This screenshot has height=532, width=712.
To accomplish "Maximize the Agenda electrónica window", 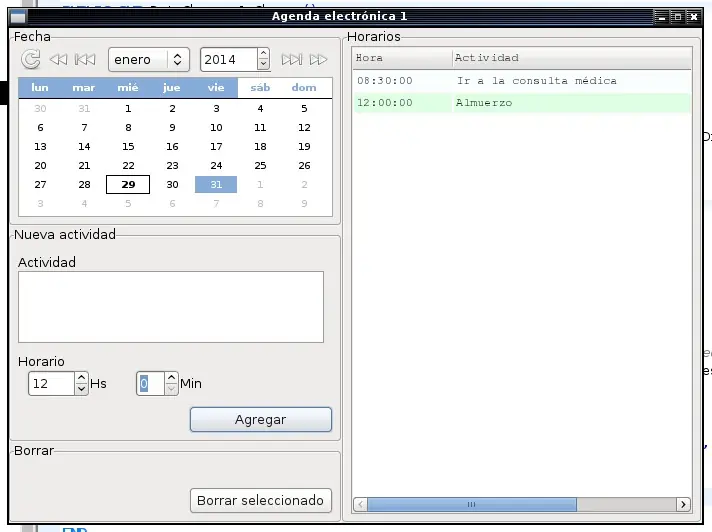I will pos(677,17).
